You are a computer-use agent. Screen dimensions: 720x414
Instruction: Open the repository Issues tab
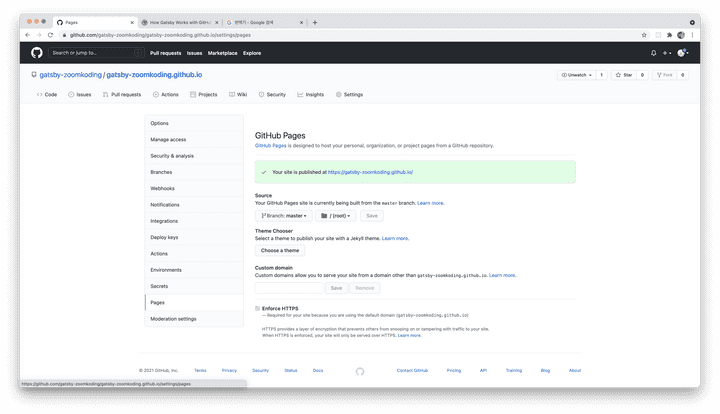(x=80, y=95)
